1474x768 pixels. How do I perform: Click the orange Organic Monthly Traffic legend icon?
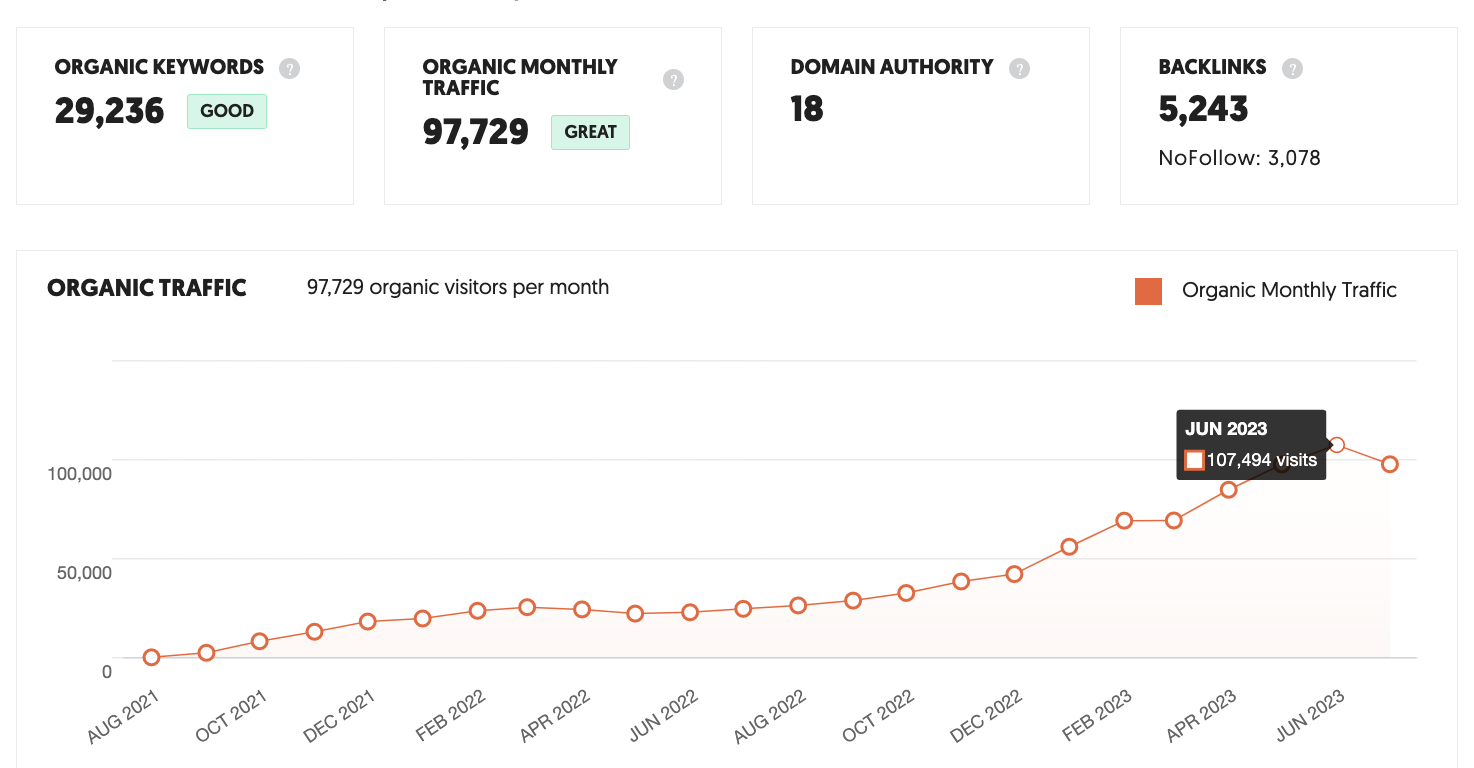[x=1148, y=291]
